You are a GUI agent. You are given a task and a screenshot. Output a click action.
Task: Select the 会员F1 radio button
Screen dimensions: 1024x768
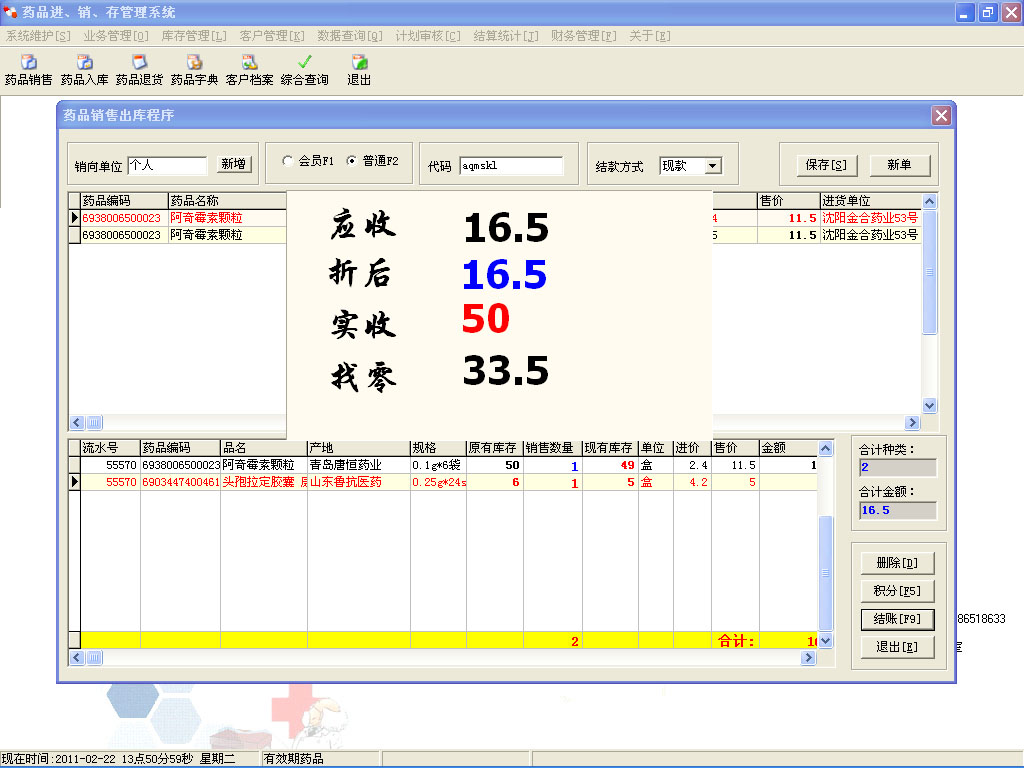point(288,161)
